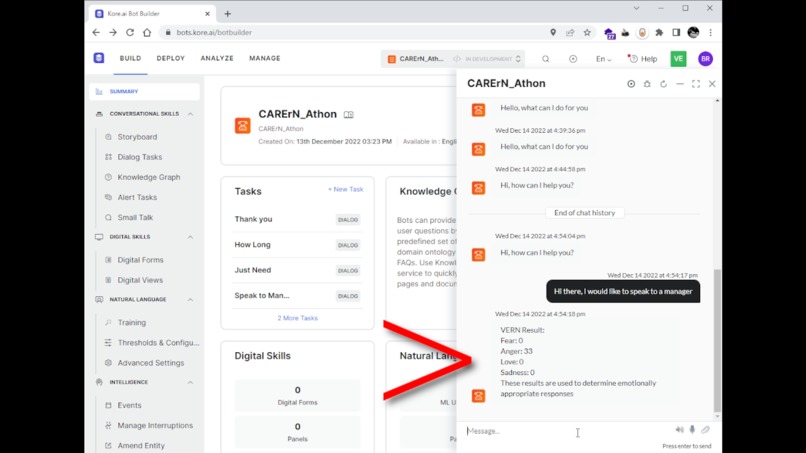Screen dimensions: 806x453
Task: Open Manage Interruptions in the sidebar
Action: (155, 425)
